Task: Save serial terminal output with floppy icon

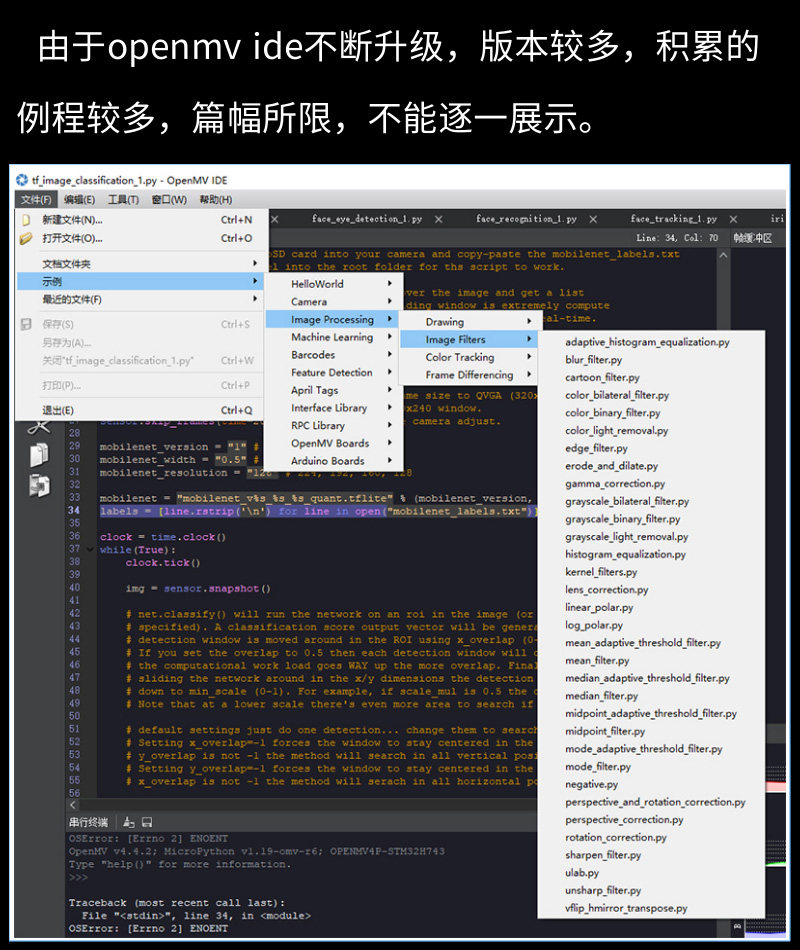Action: pyautogui.click(x=147, y=822)
